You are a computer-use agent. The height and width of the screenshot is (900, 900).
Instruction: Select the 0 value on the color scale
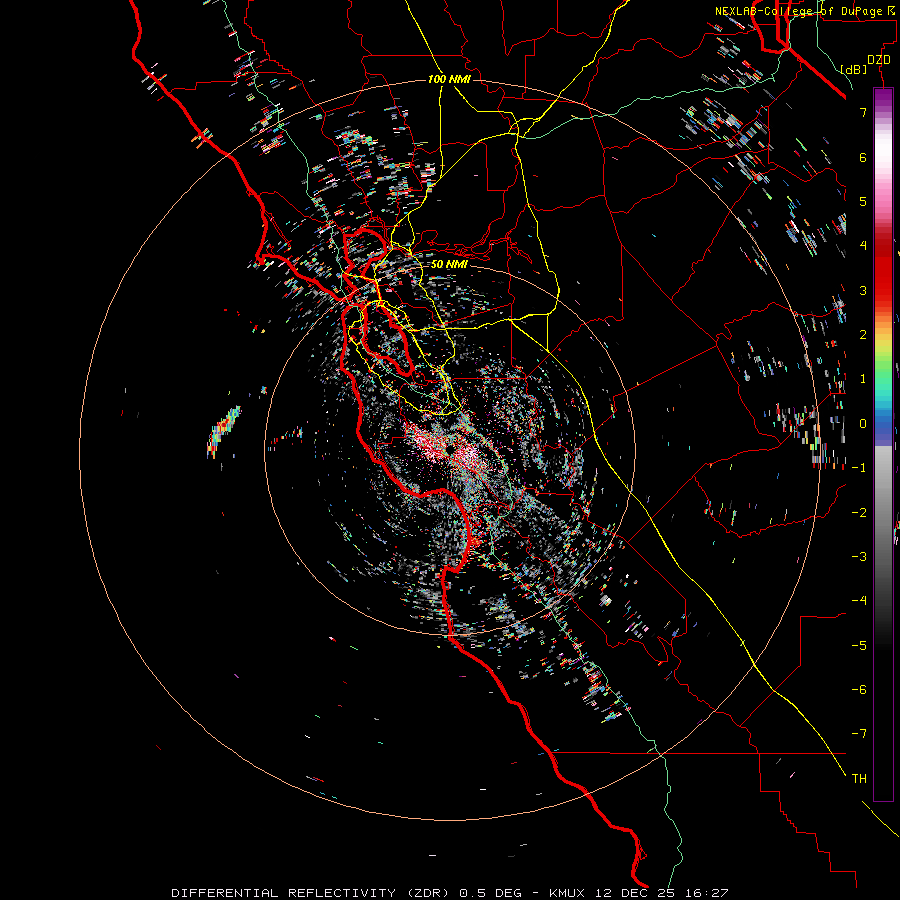863,424
